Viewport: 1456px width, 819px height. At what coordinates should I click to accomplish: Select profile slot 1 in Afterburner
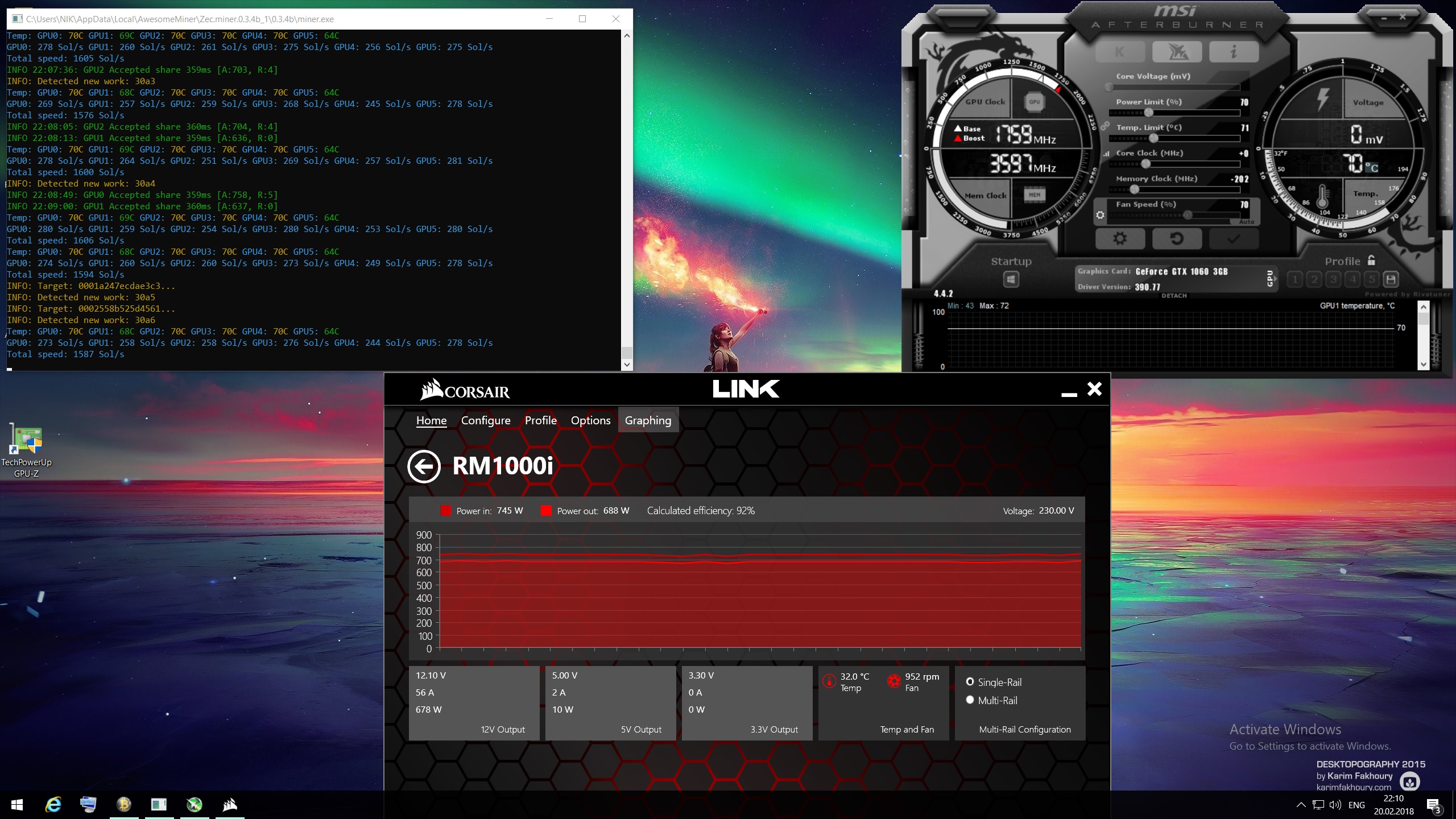coord(1295,279)
